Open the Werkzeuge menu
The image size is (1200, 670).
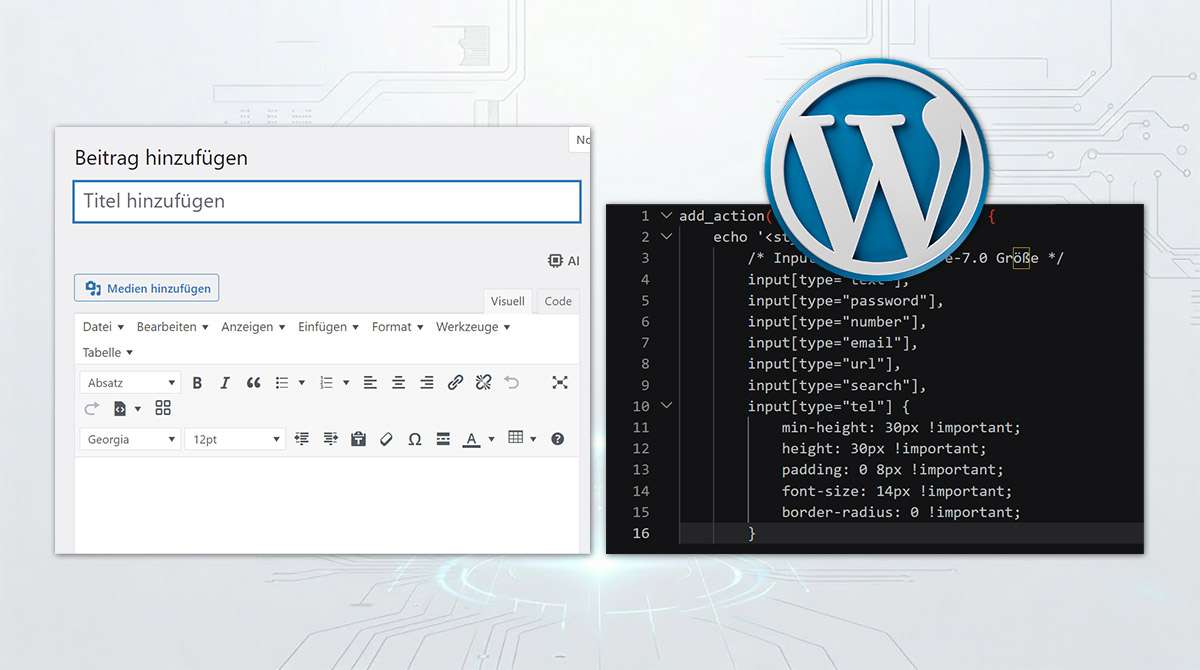tap(473, 327)
